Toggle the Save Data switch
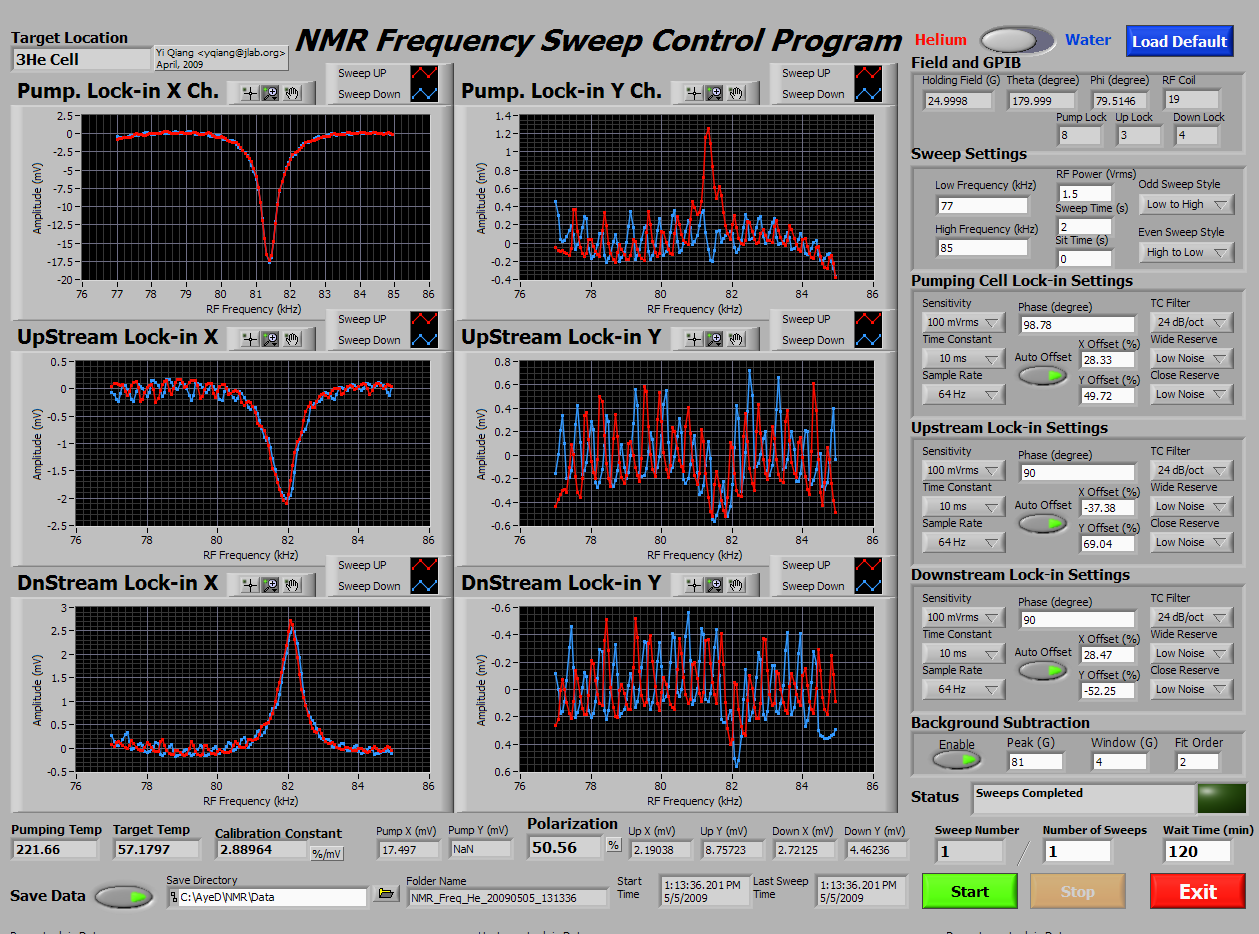The width and height of the screenshot is (1259, 934). [125, 896]
